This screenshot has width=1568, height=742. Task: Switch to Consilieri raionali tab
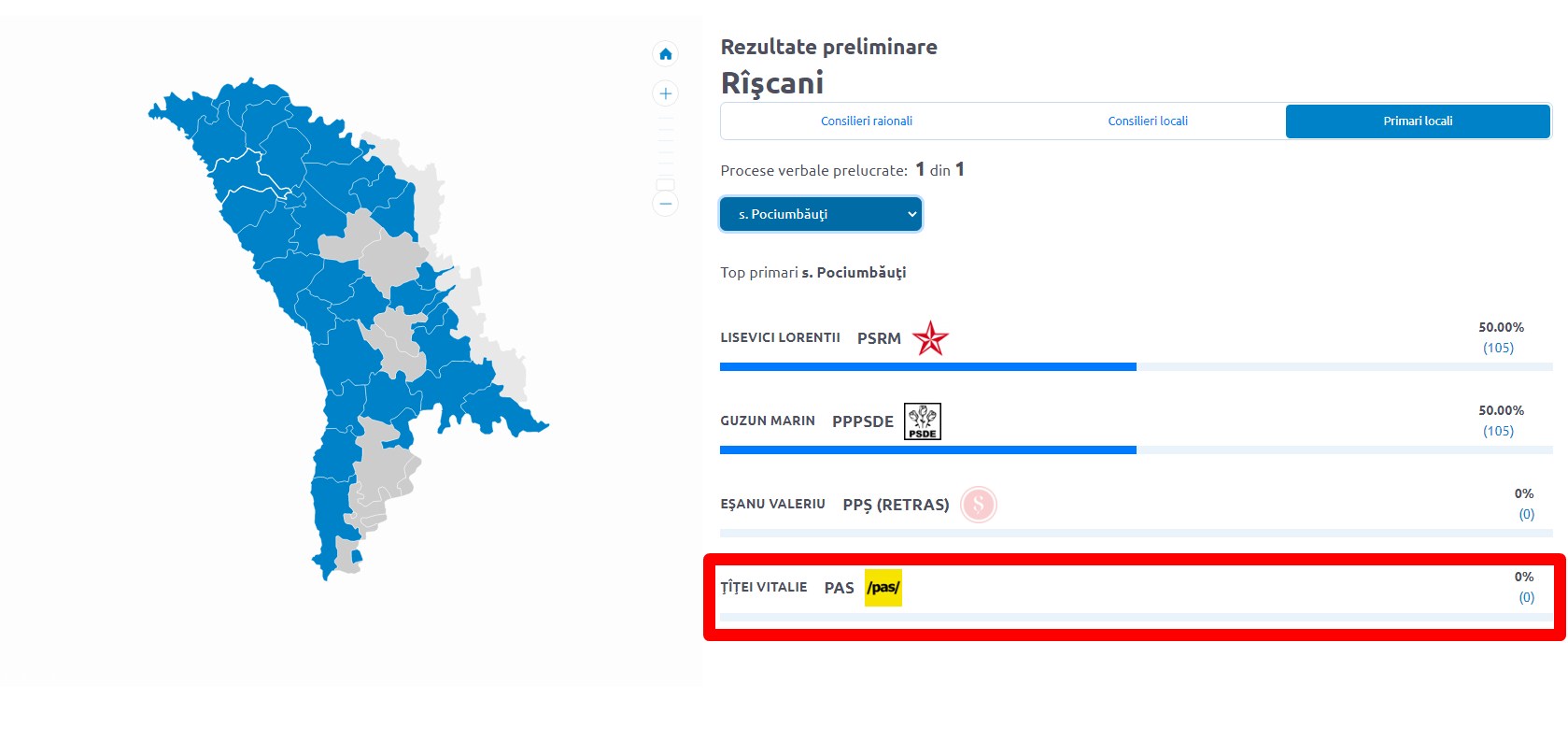[866, 121]
